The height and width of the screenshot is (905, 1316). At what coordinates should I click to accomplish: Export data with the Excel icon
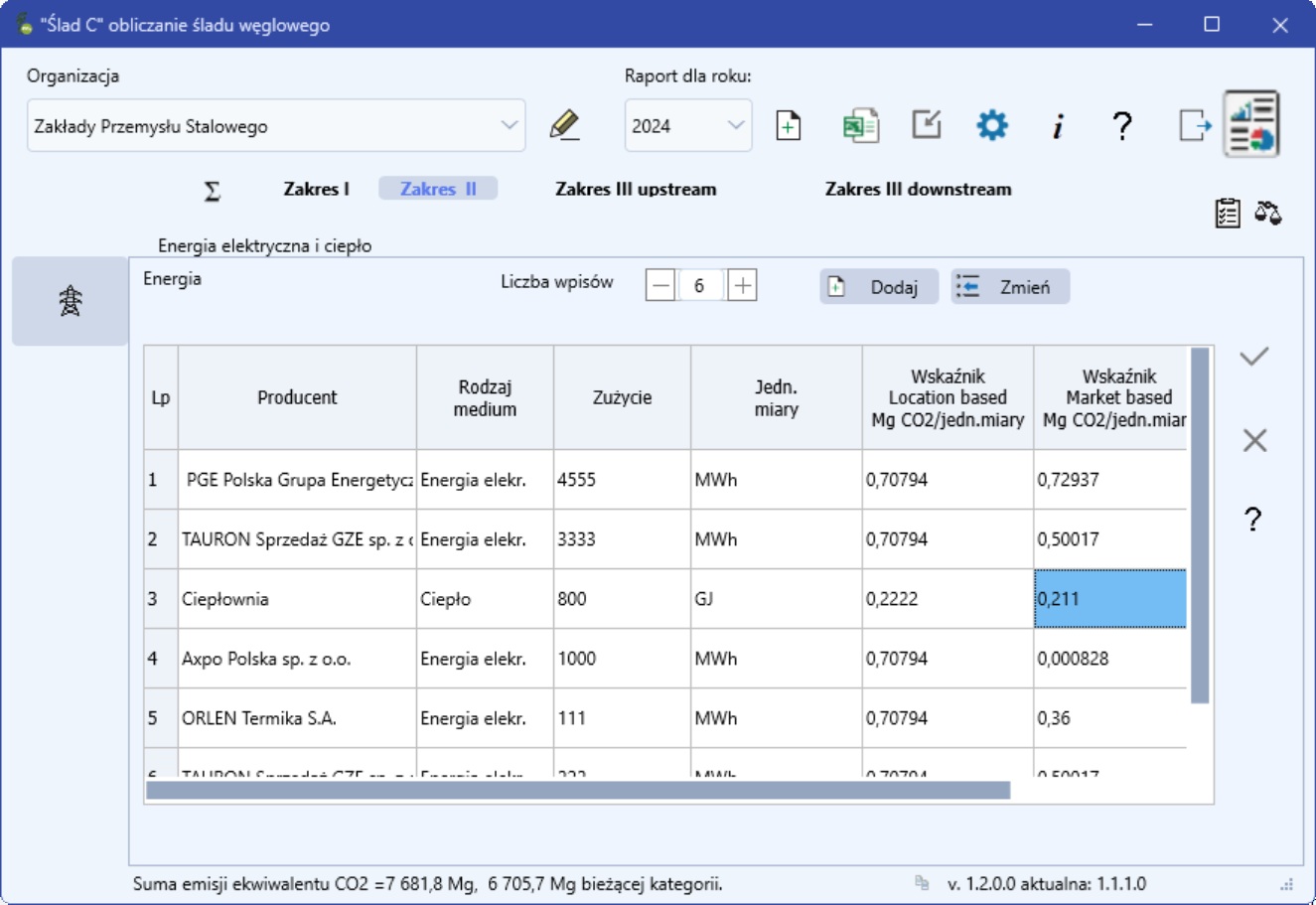(x=860, y=126)
